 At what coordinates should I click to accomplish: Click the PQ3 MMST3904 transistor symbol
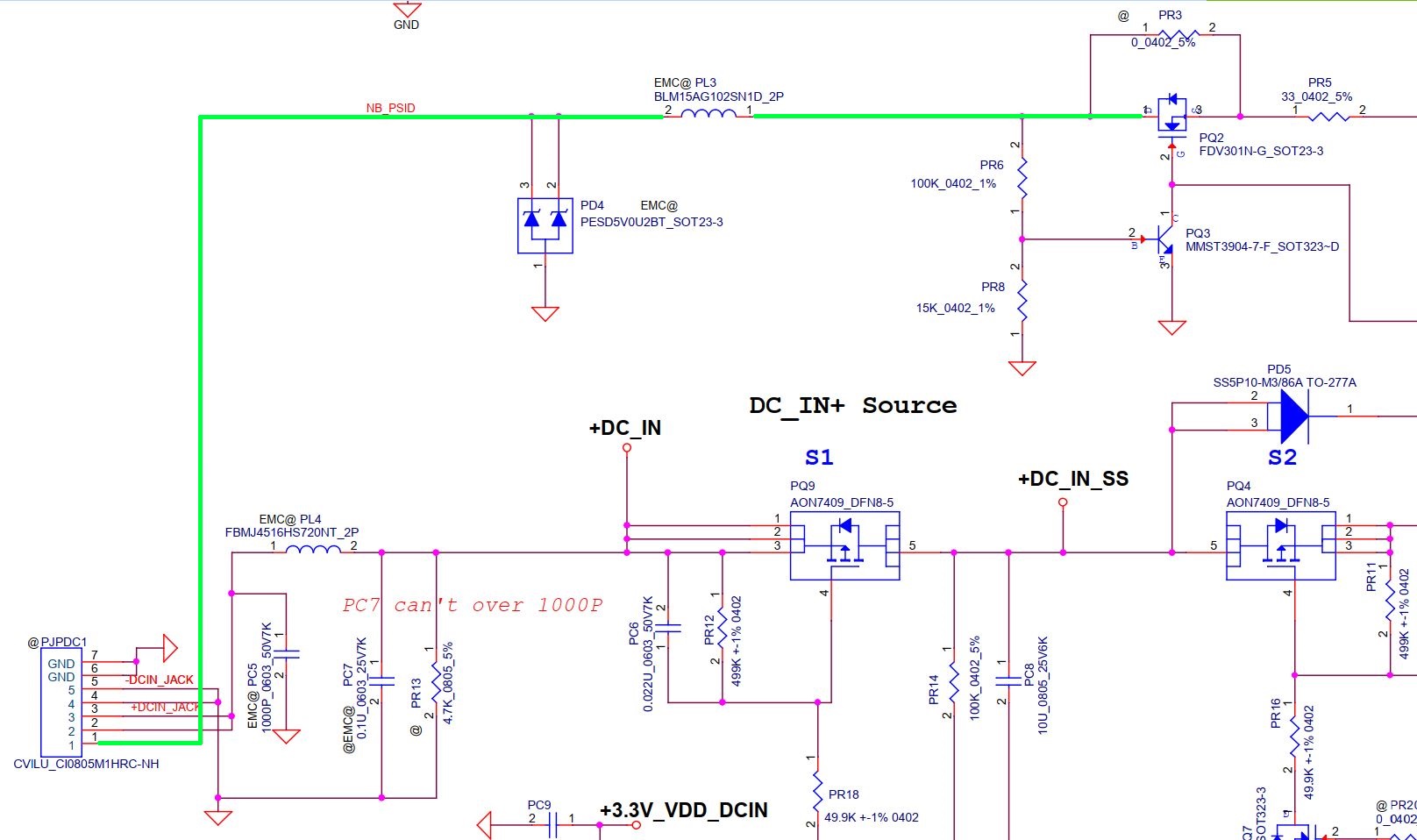click(1165, 238)
